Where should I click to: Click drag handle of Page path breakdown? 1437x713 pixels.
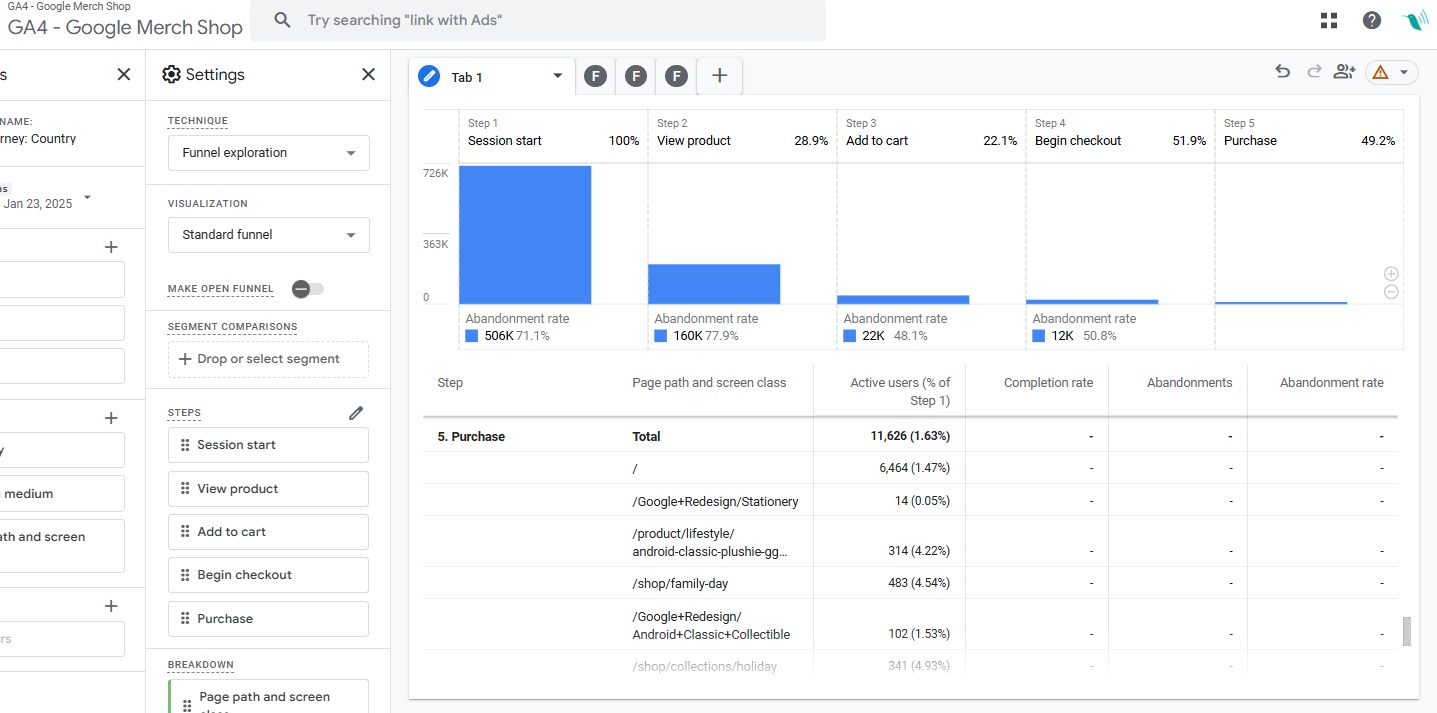click(x=186, y=705)
